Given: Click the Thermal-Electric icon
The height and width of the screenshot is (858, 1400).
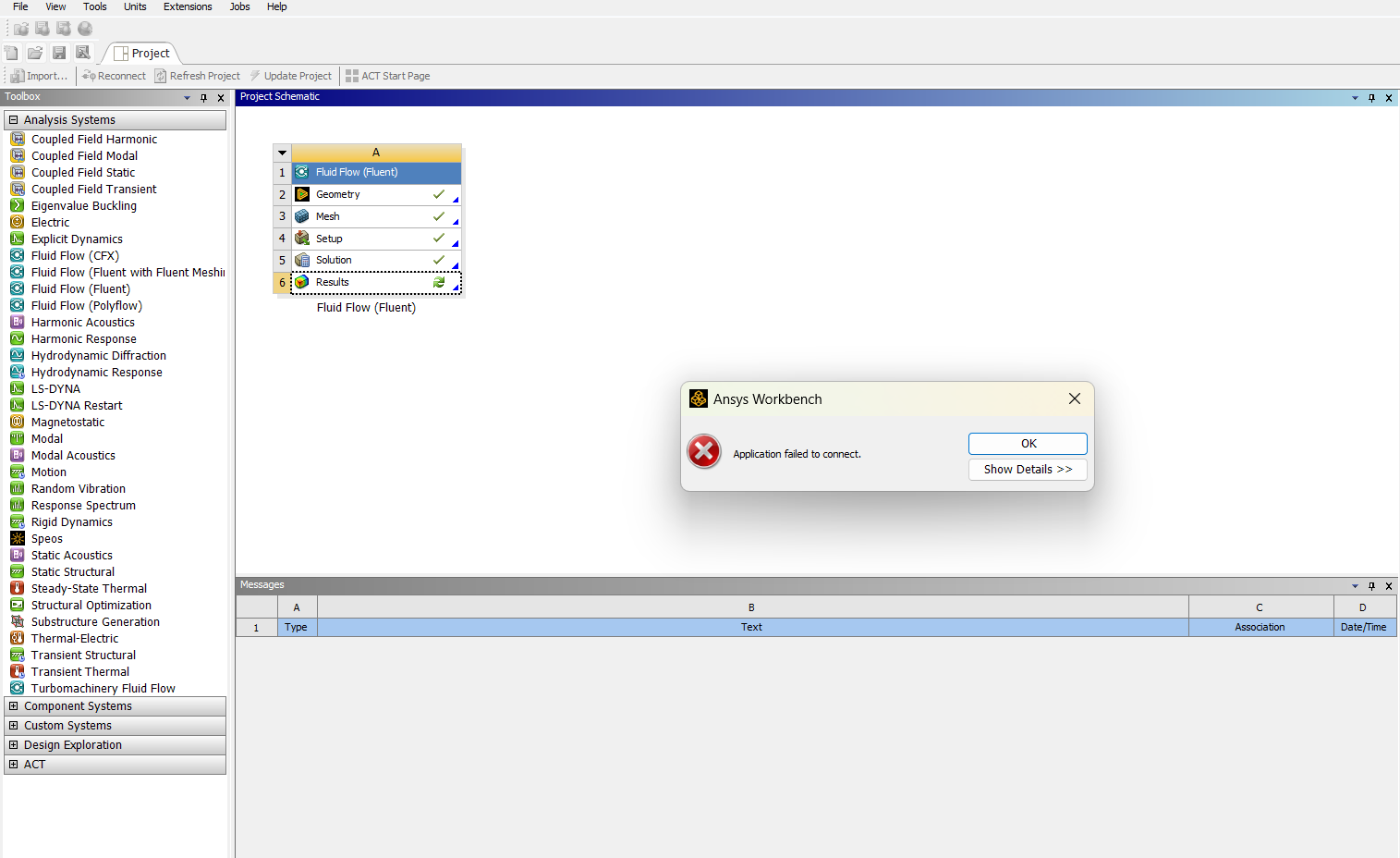Looking at the screenshot, I should click(x=17, y=638).
